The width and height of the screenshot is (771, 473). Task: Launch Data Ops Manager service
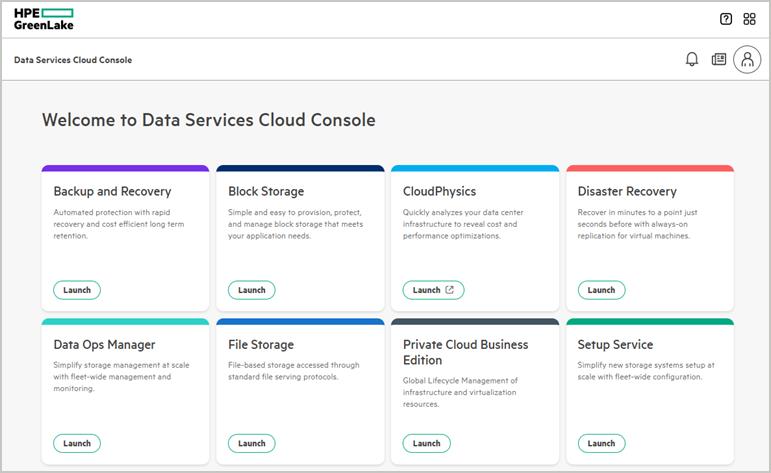click(77, 443)
